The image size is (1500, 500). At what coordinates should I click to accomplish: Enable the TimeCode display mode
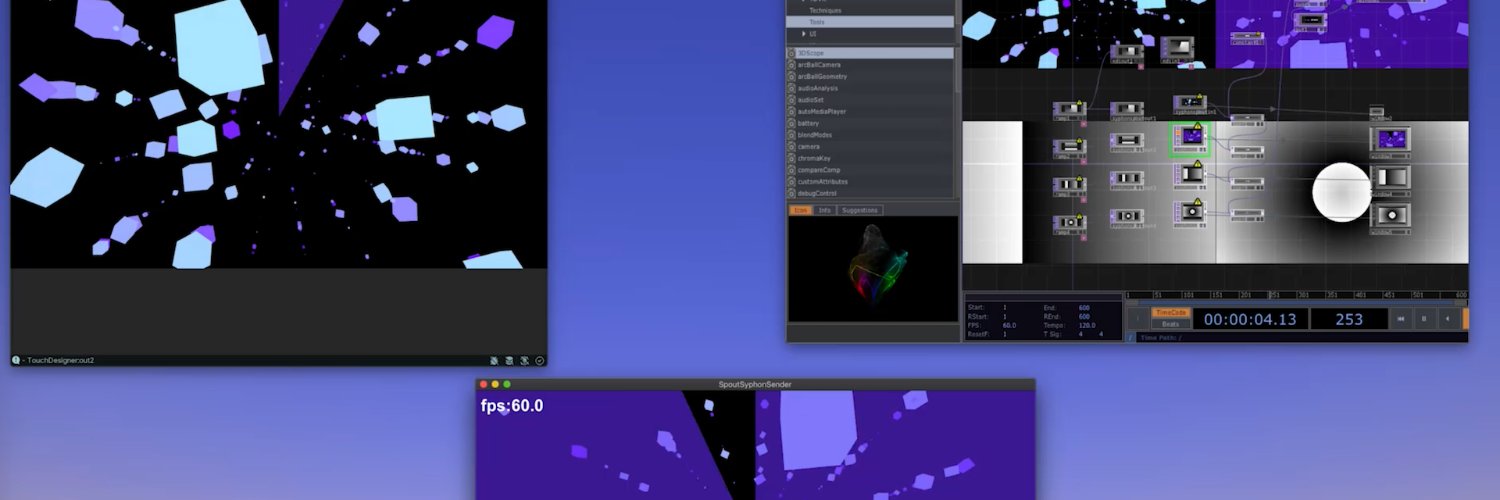[x=1169, y=312]
